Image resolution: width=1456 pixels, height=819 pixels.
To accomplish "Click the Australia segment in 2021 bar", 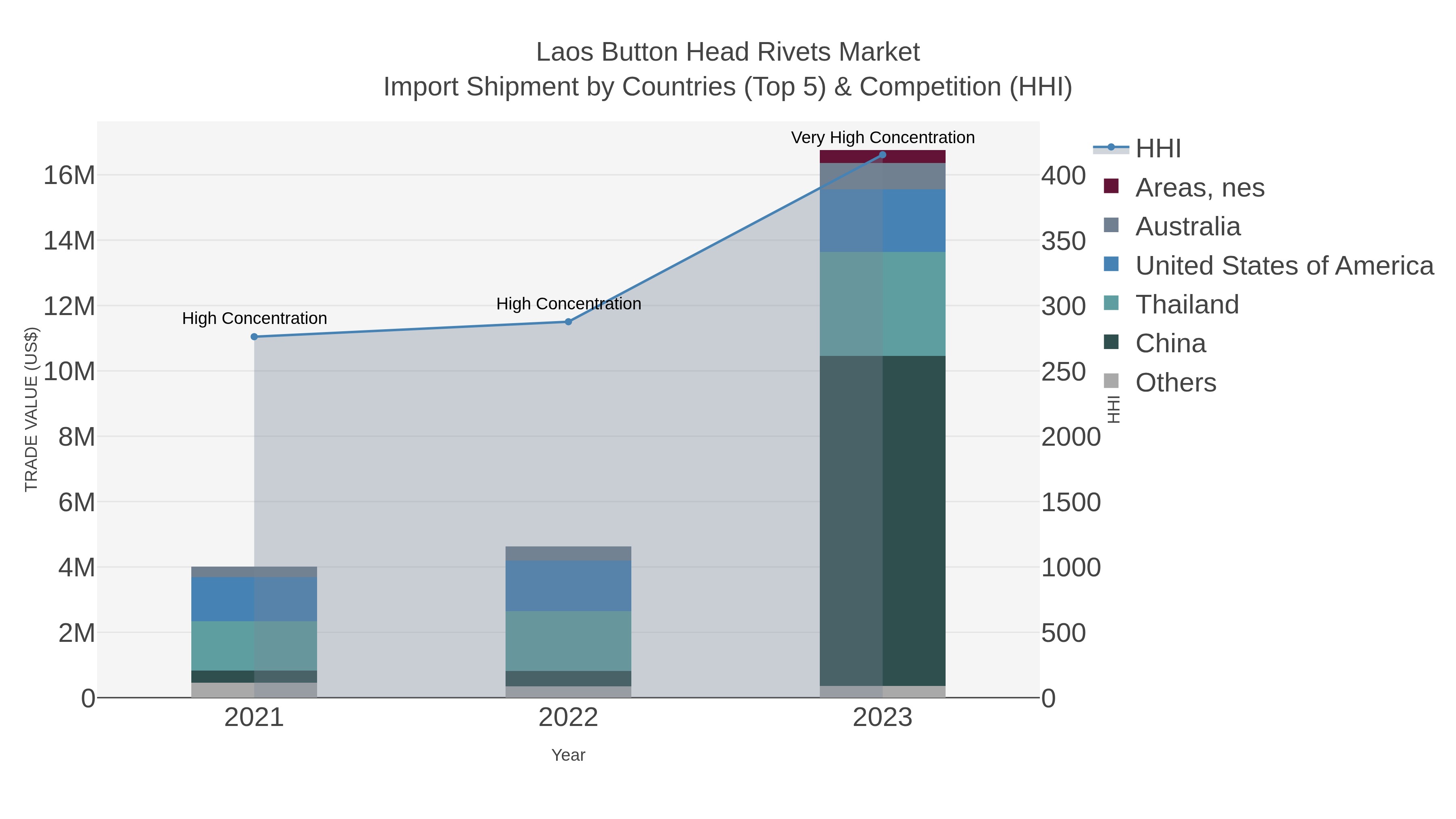I will (x=254, y=572).
